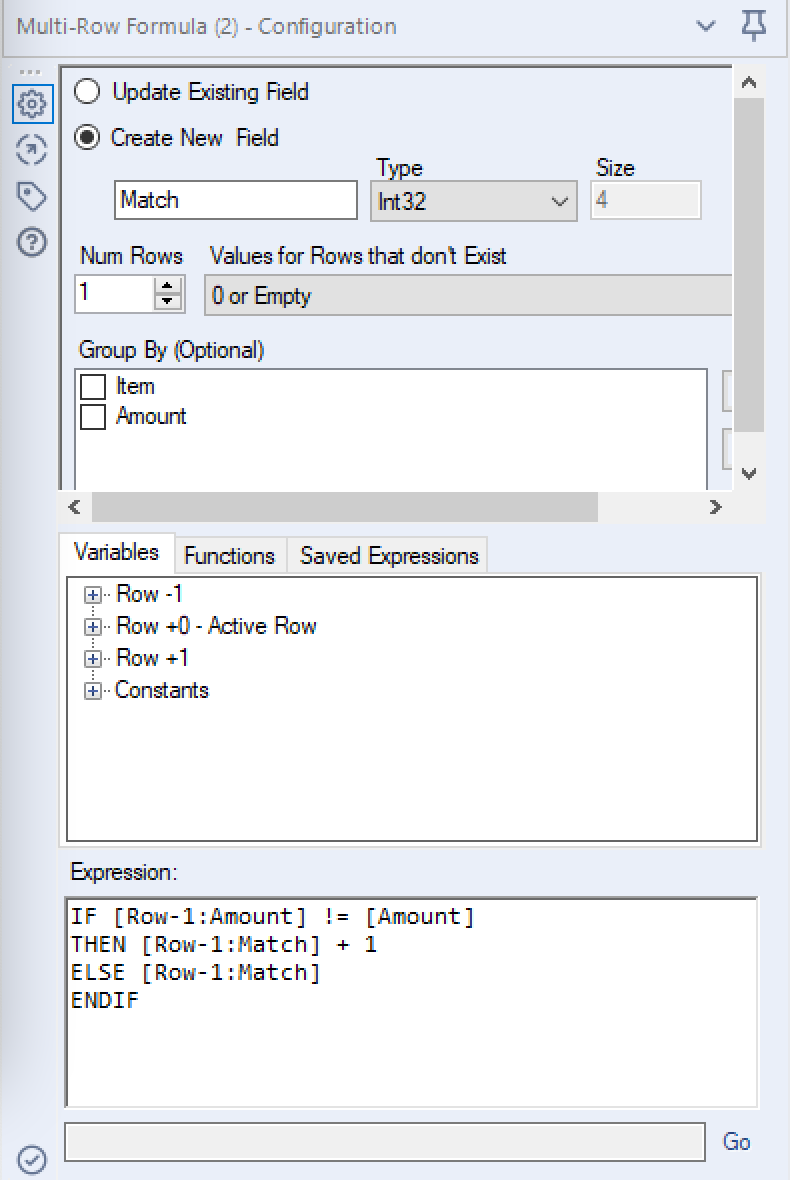Viewport: 790px width, 1180px height.
Task: Open the Configuration gear panel
Action: coord(31,103)
